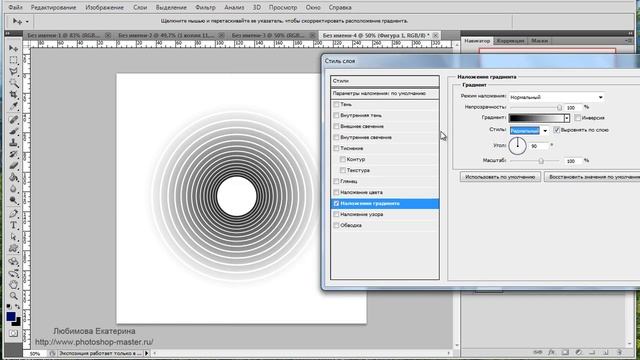The width and height of the screenshot is (640, 360).
Task: Select the custom Shape tool
Action: click(13, 248)
